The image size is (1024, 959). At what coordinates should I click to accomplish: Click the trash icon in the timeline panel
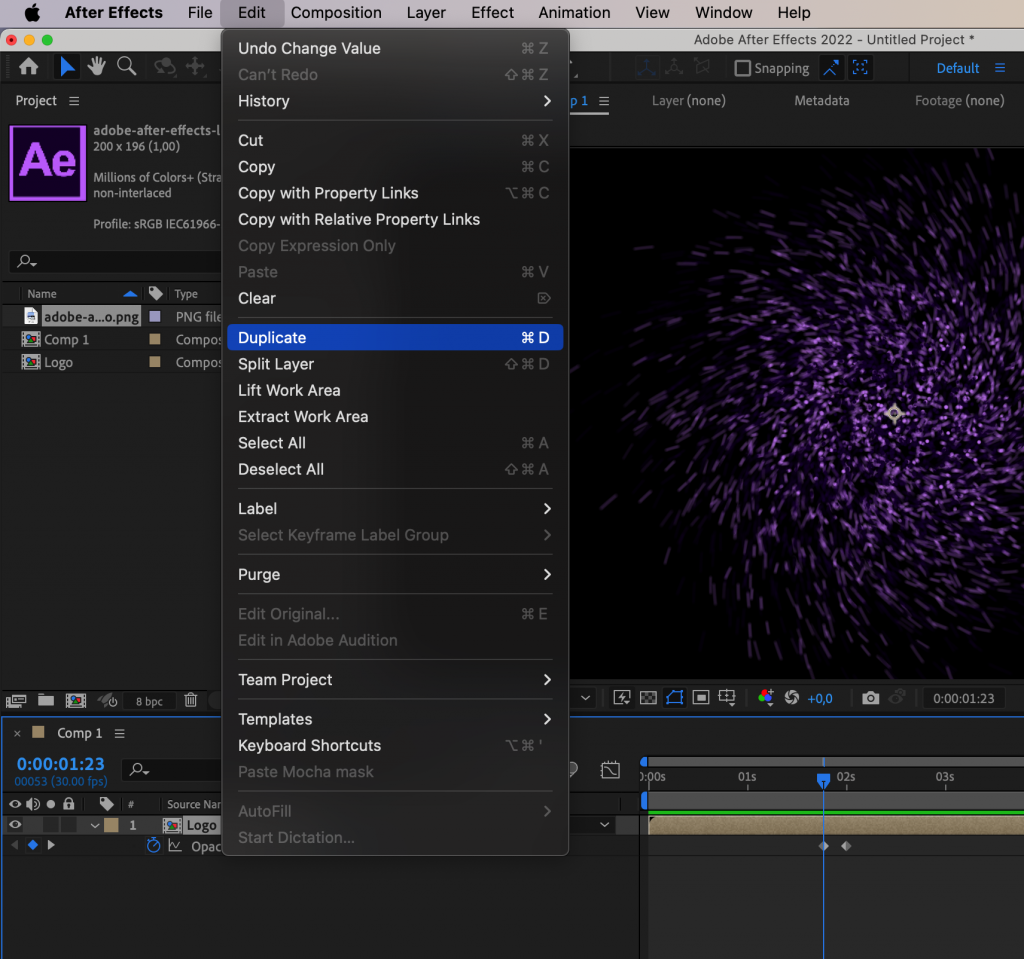(190, 701)
